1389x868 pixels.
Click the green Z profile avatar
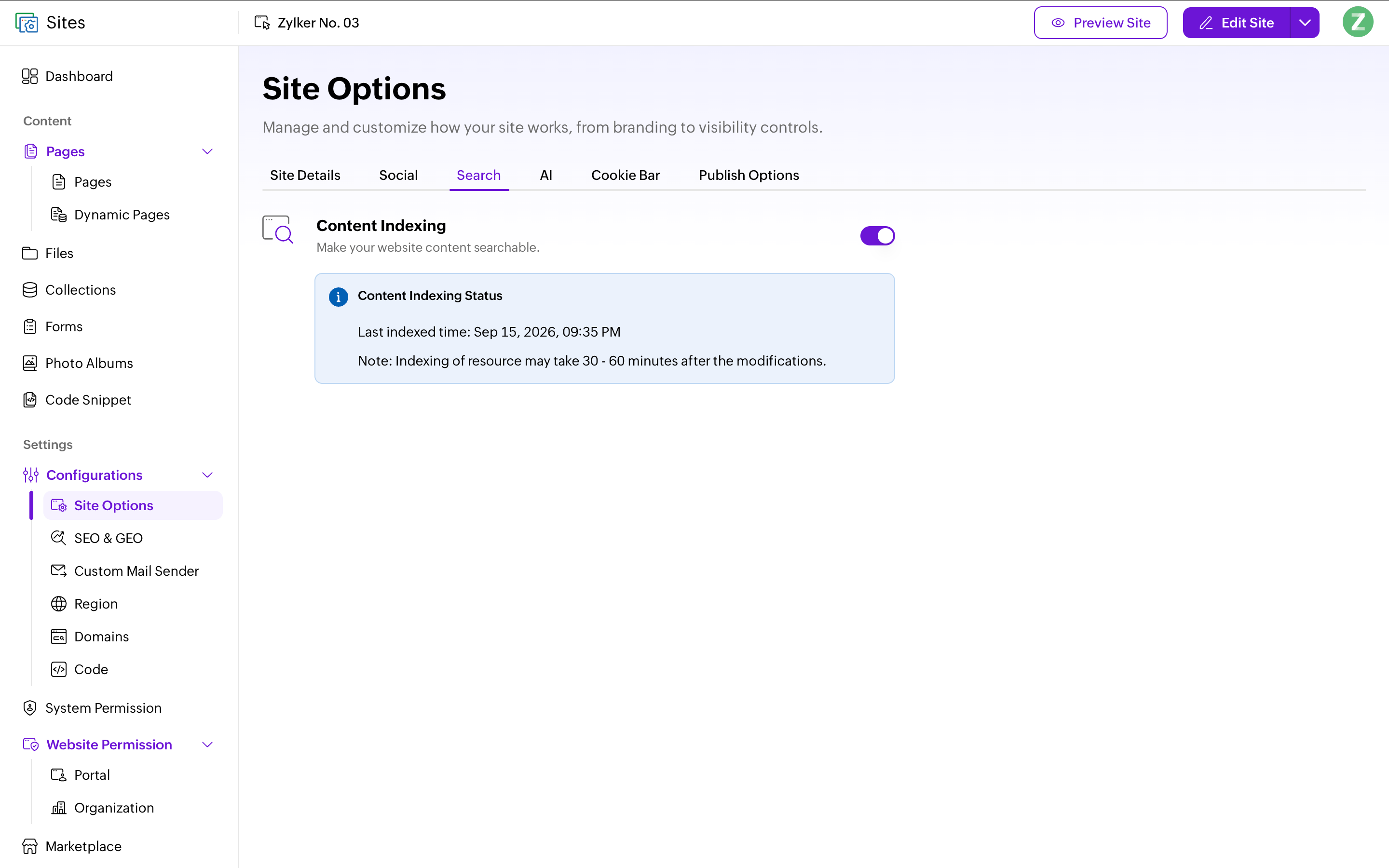tap(1358, 22)
